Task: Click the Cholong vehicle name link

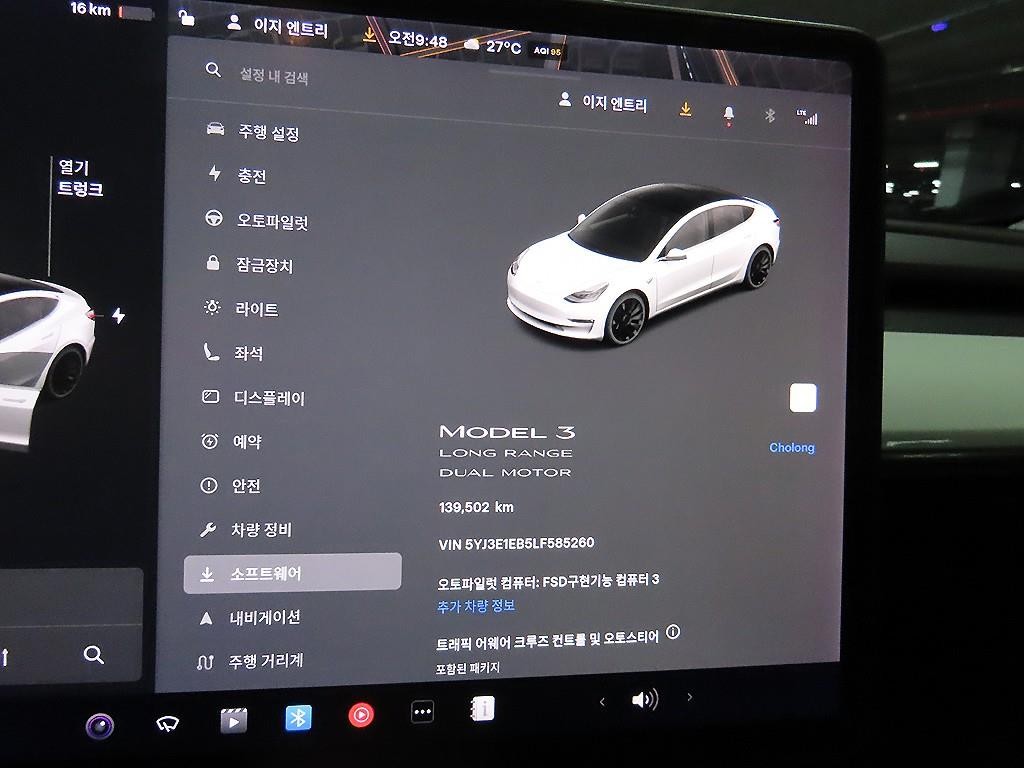Action: [792, 447]
